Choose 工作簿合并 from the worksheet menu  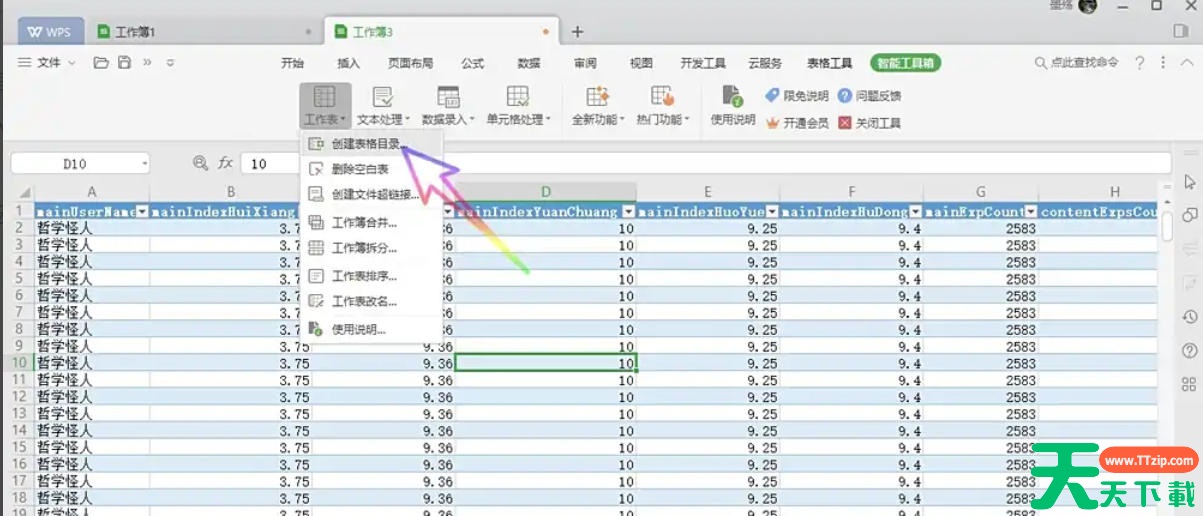coord(364,222)
